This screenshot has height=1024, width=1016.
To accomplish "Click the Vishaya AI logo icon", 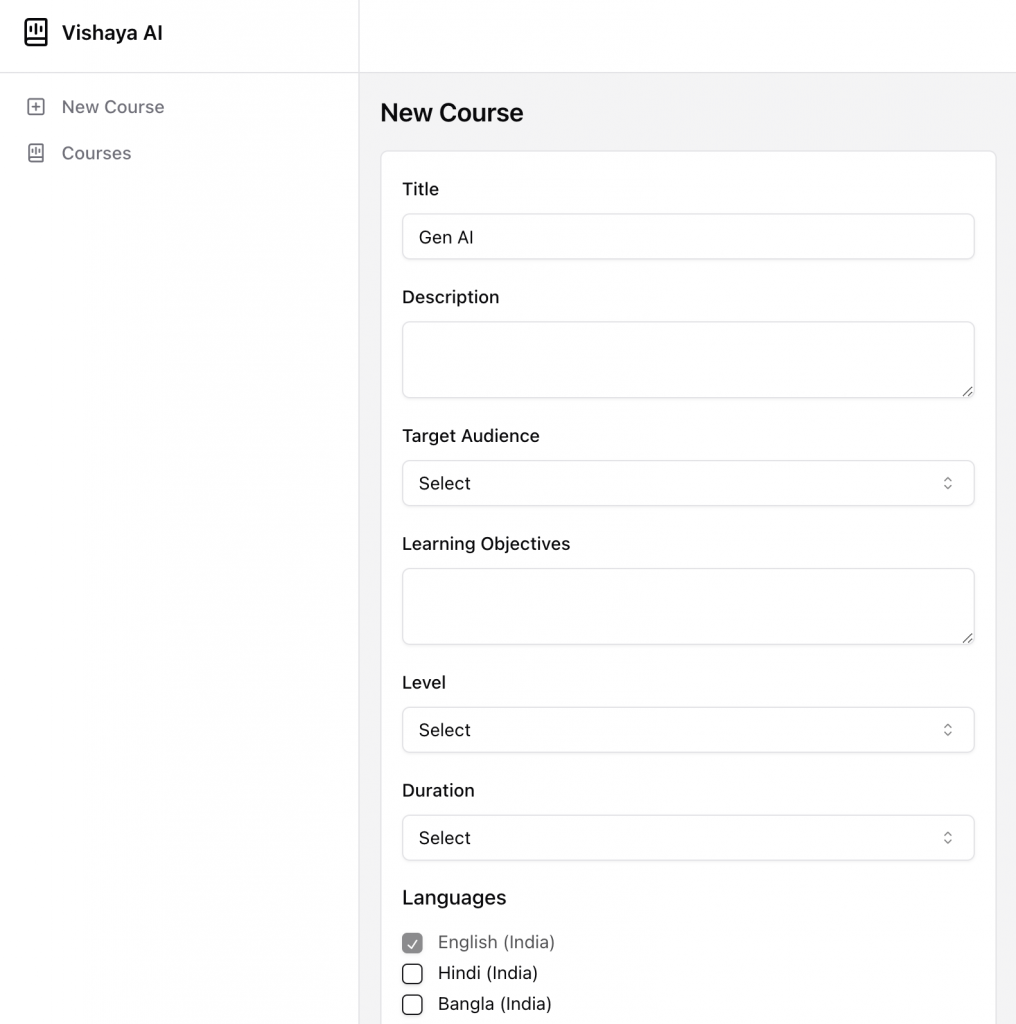I will (36, 33).
